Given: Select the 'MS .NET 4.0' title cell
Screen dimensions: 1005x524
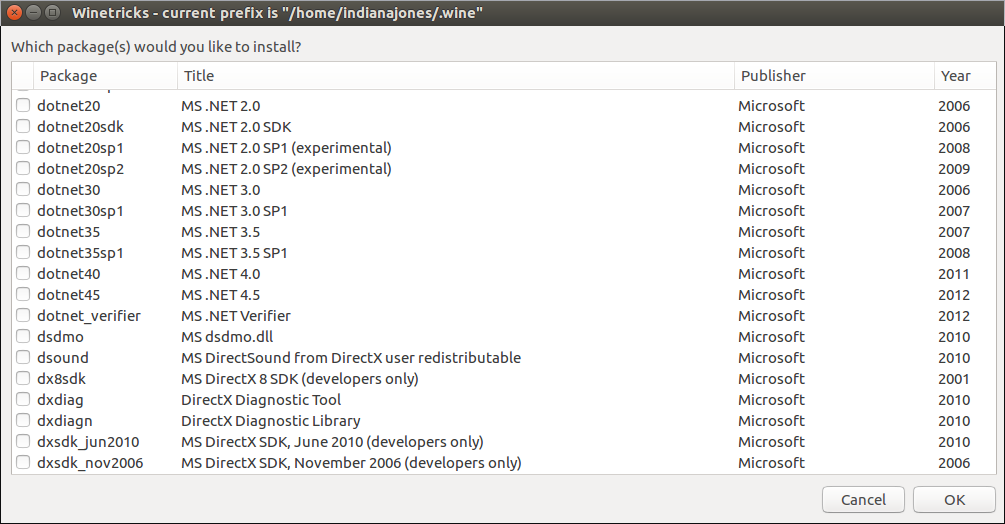Looking at the screenshot, I should pyautogui.click(x=220, y=274).
